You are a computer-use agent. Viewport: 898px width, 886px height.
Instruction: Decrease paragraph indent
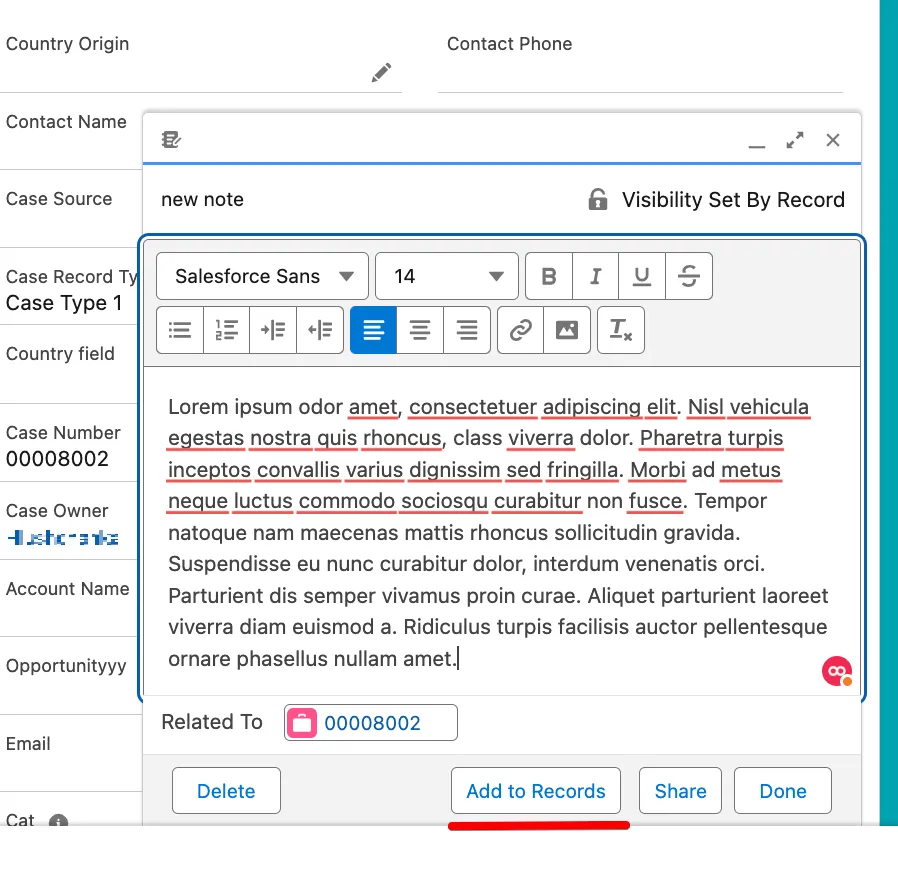[320, 330]
